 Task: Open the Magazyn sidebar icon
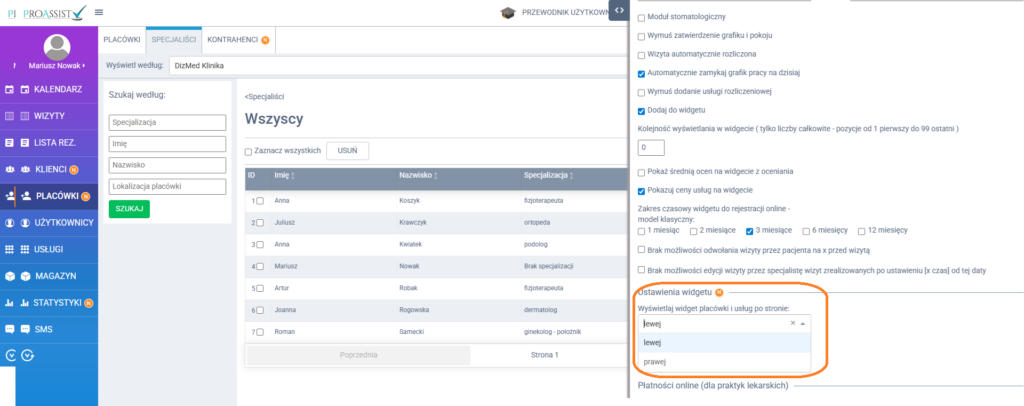click(x=10, y=275)
